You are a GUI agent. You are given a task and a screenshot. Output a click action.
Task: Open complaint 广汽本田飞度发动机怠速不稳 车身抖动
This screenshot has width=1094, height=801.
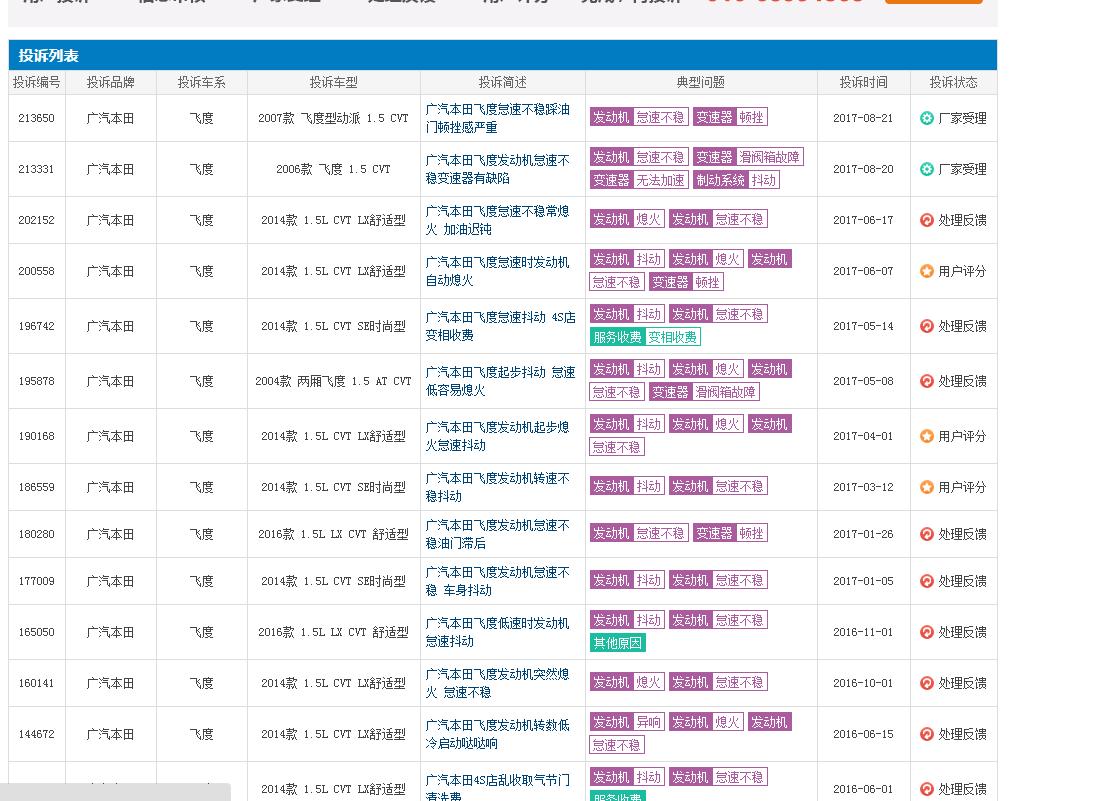pos(498,581)
